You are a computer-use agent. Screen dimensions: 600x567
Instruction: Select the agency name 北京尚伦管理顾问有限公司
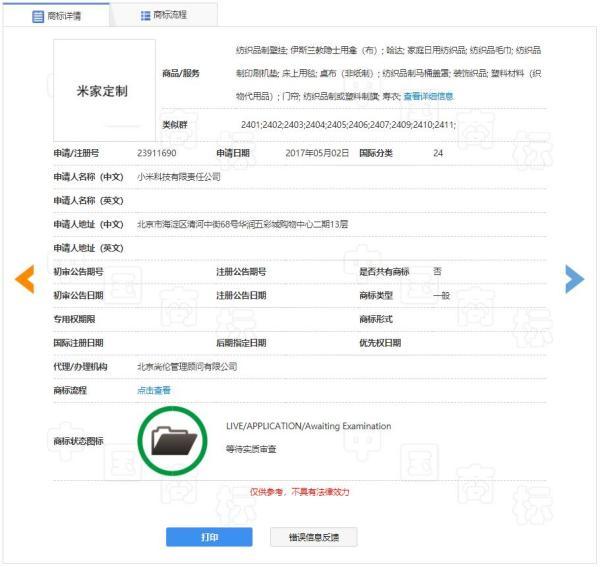(187, 367)
